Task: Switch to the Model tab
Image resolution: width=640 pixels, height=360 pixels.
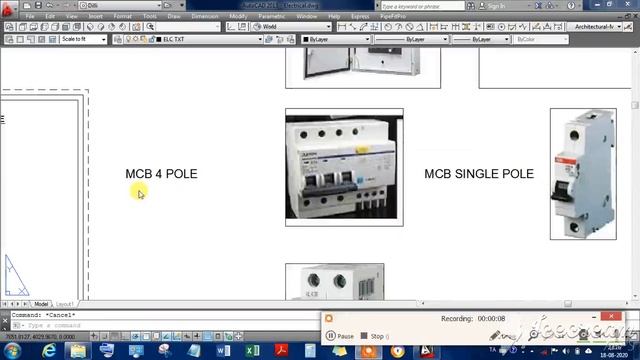Action: pos(41,304)
